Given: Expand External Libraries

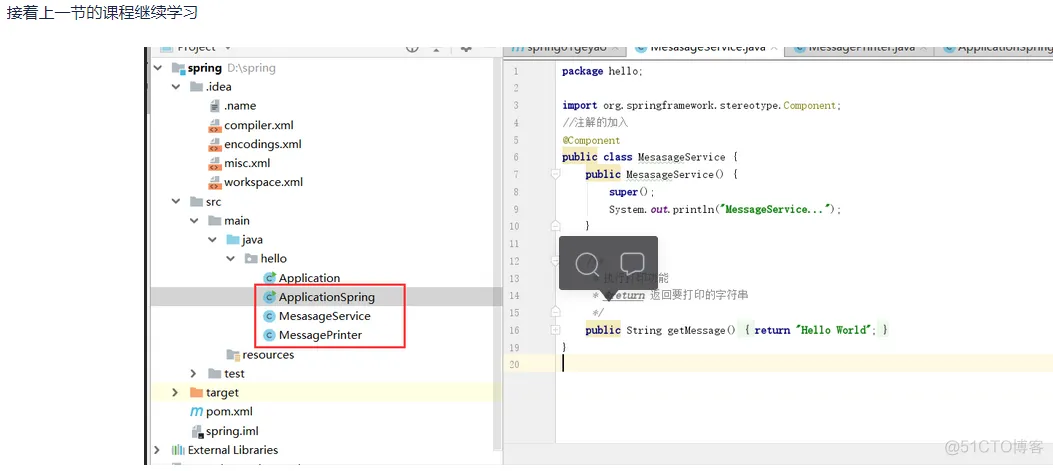Looking at the screenshot, I should [157, 449].
